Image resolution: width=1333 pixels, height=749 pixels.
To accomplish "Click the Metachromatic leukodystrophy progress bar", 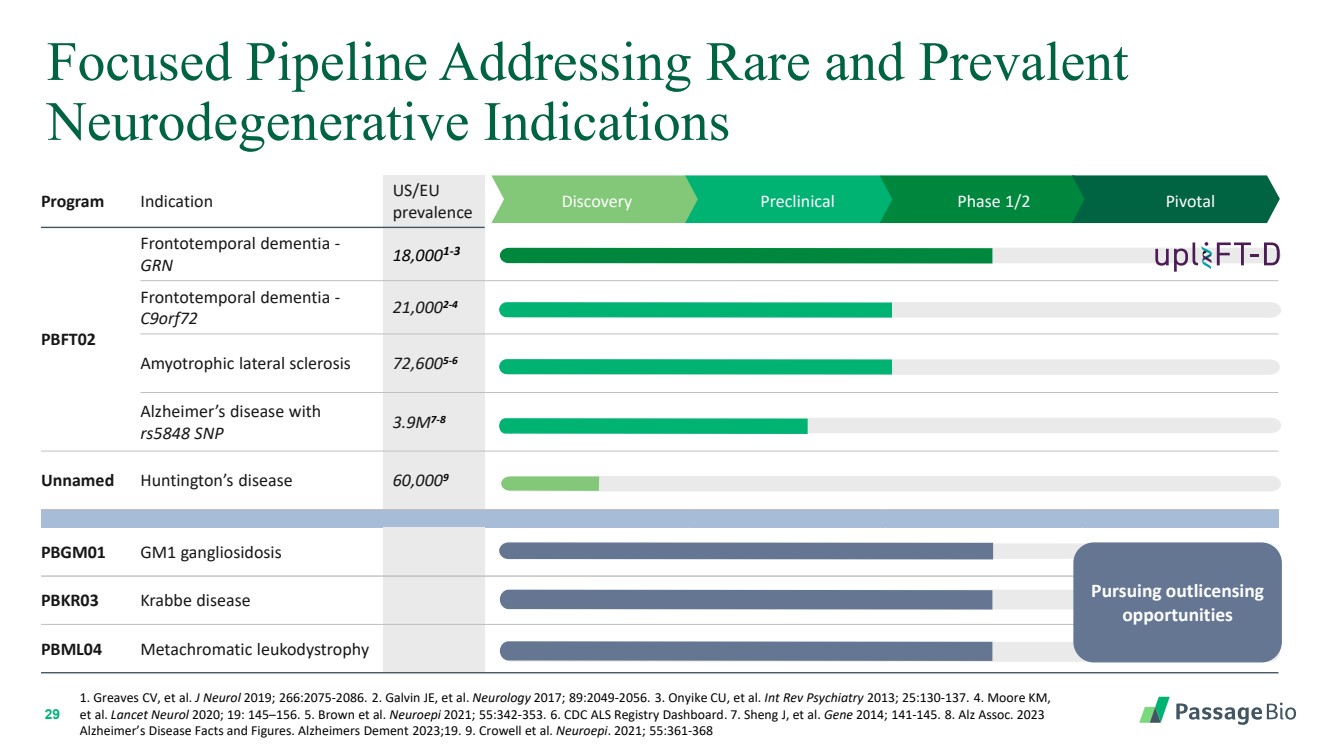I will [745, 651].
